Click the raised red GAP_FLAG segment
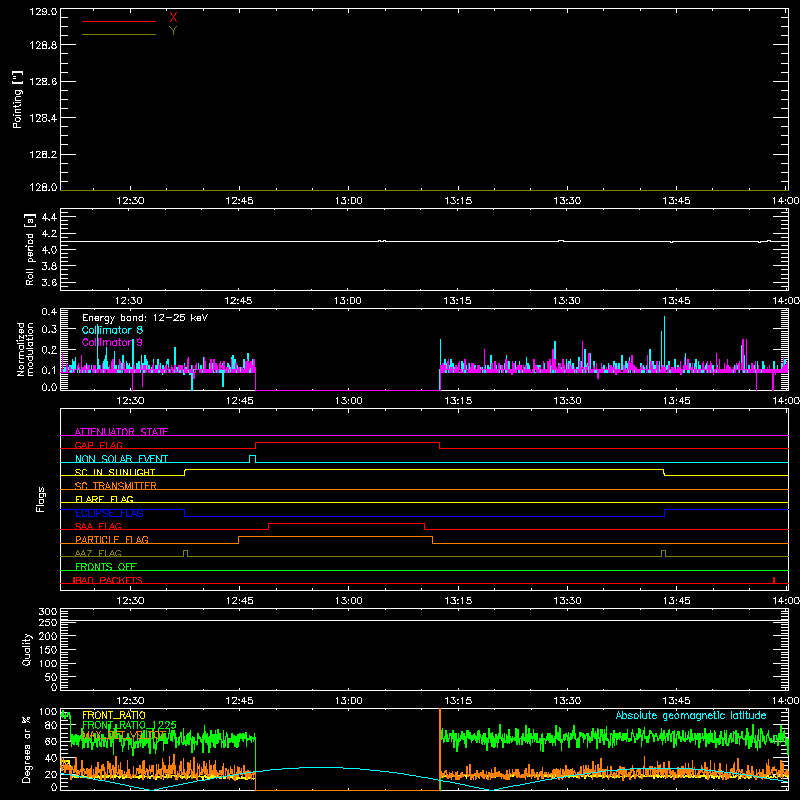The height and width of the screenshot is (800, 800). click(347, 443)
